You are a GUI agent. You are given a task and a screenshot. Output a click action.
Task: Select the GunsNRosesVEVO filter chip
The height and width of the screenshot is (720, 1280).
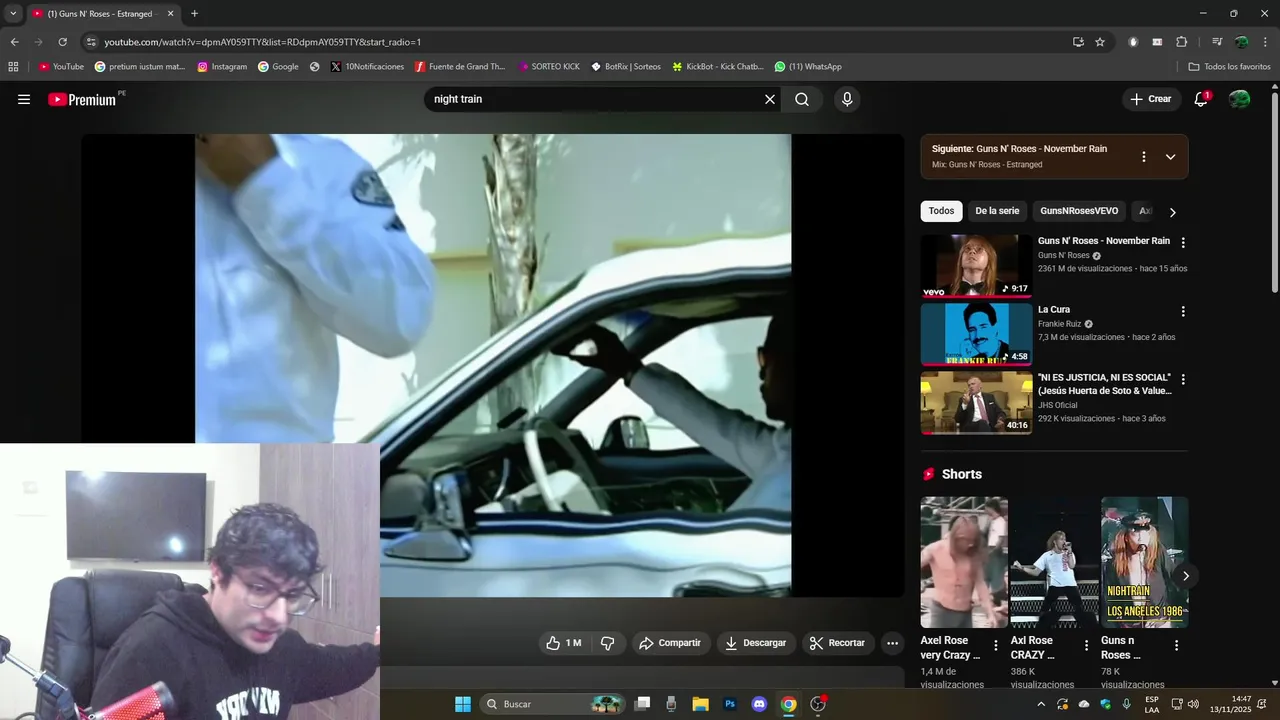tap(1079, 211)
